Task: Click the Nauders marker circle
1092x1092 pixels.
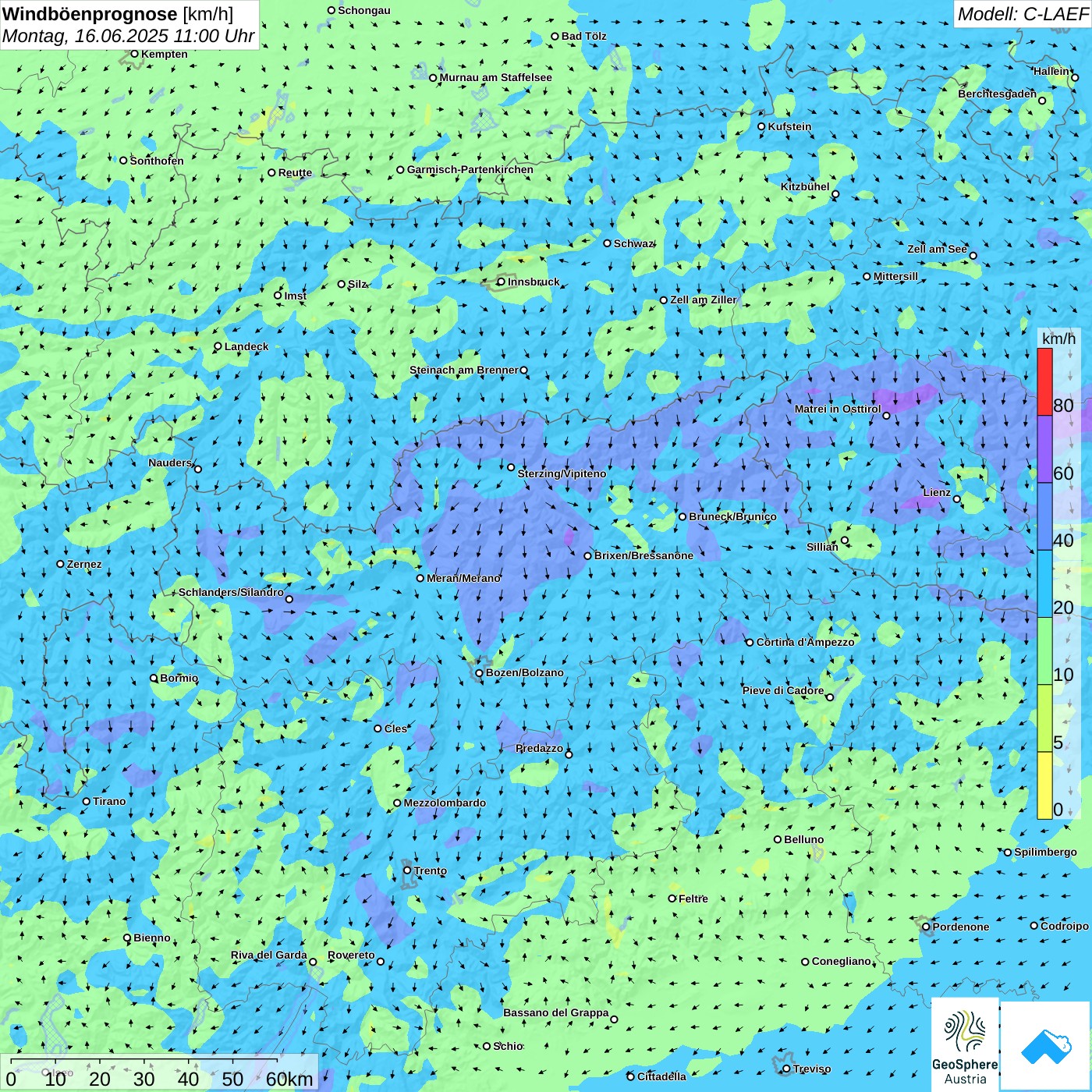Action: 198,469
